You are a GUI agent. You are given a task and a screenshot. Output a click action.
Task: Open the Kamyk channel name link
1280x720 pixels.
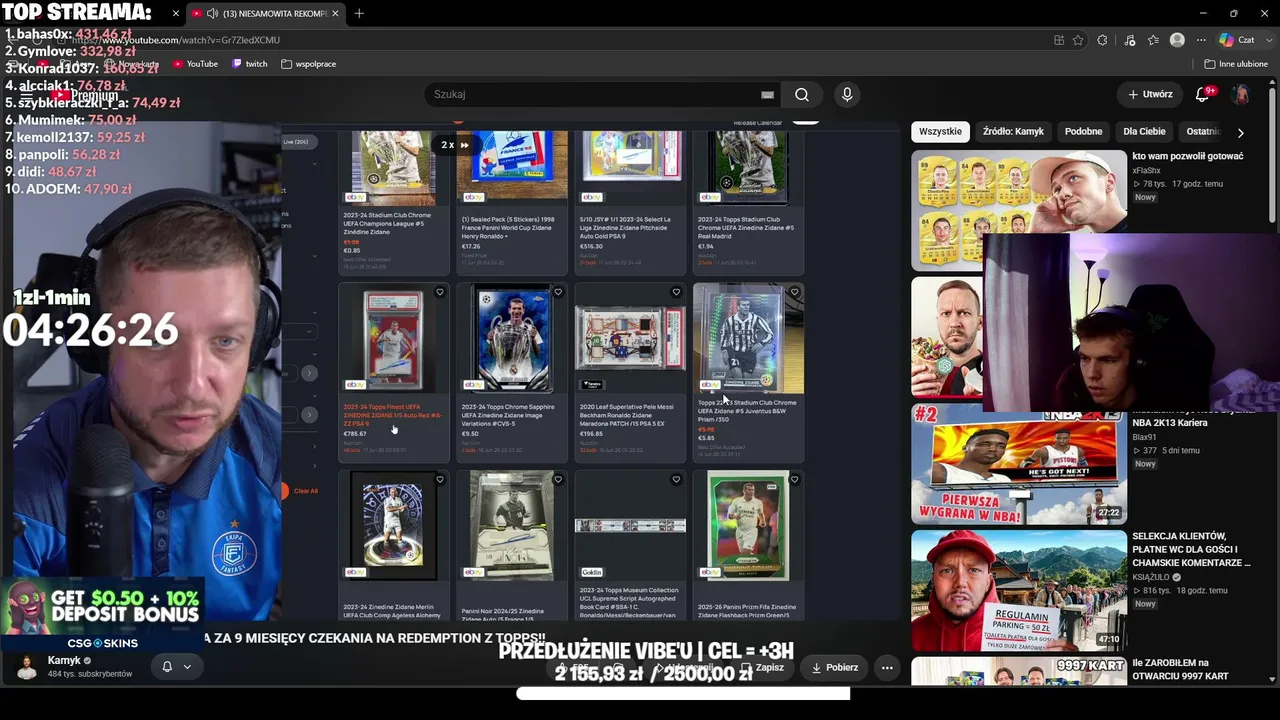click(x=64, y=661)
